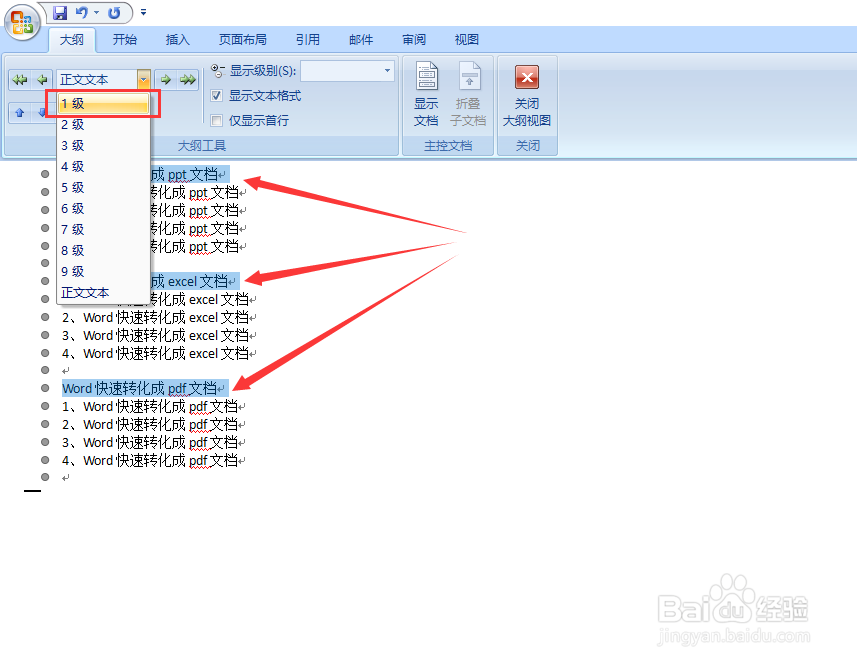The height and width of the screenshot is (665, 857).
Task: Click bullet beside 4、Word 快速转化成 pdf 文档
Action: click(x=45, y=460)
